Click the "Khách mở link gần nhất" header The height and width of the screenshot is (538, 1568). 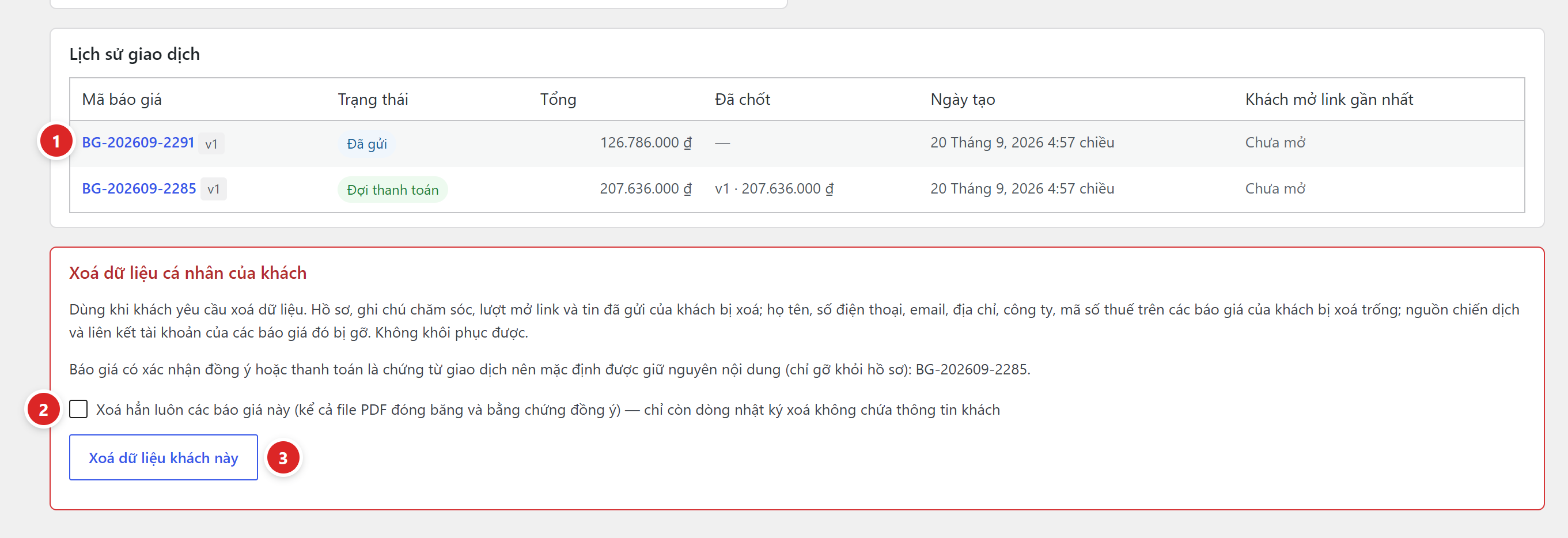pos(1330,99)
